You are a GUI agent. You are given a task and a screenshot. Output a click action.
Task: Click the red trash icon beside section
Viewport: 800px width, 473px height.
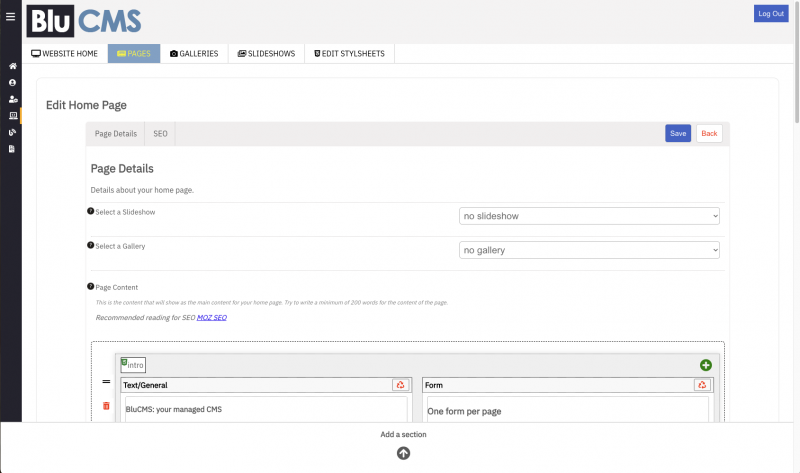click(107, 406)
